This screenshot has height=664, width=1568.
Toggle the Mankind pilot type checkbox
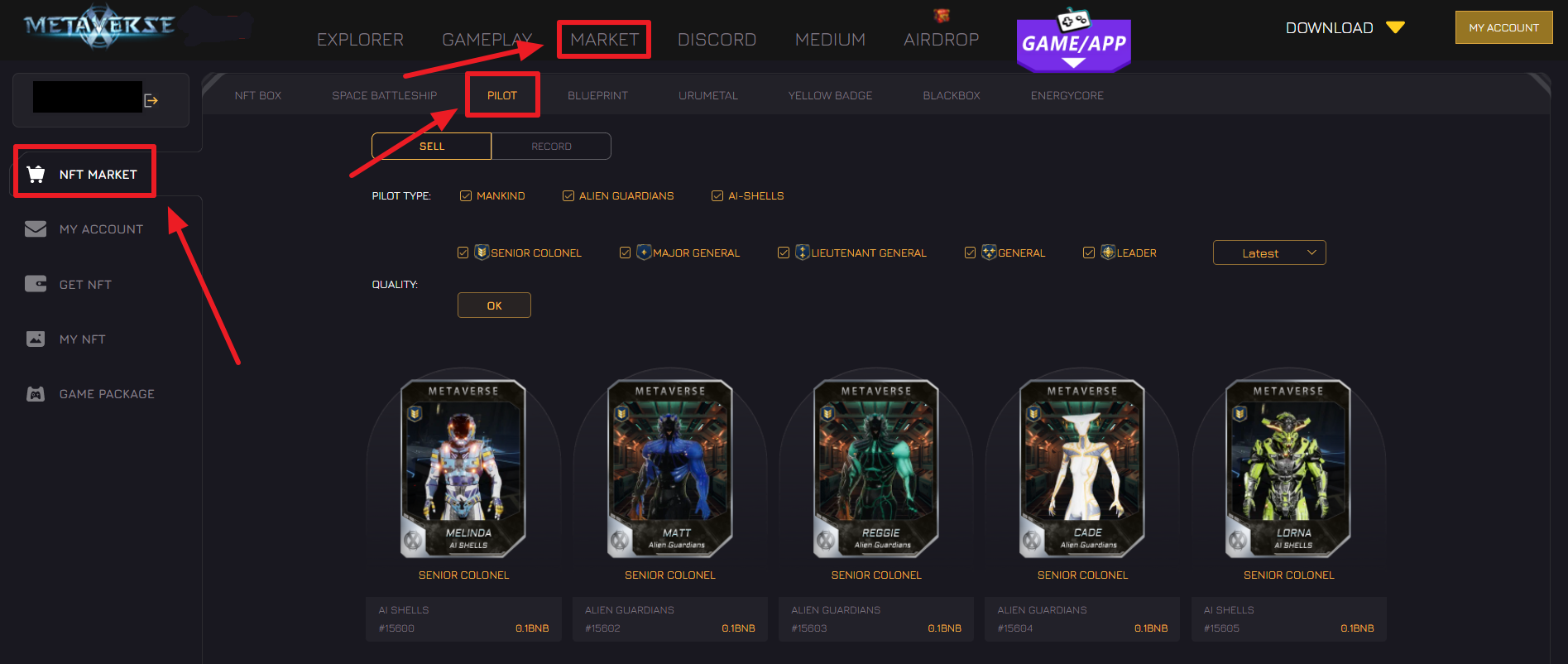pos(466,196)
